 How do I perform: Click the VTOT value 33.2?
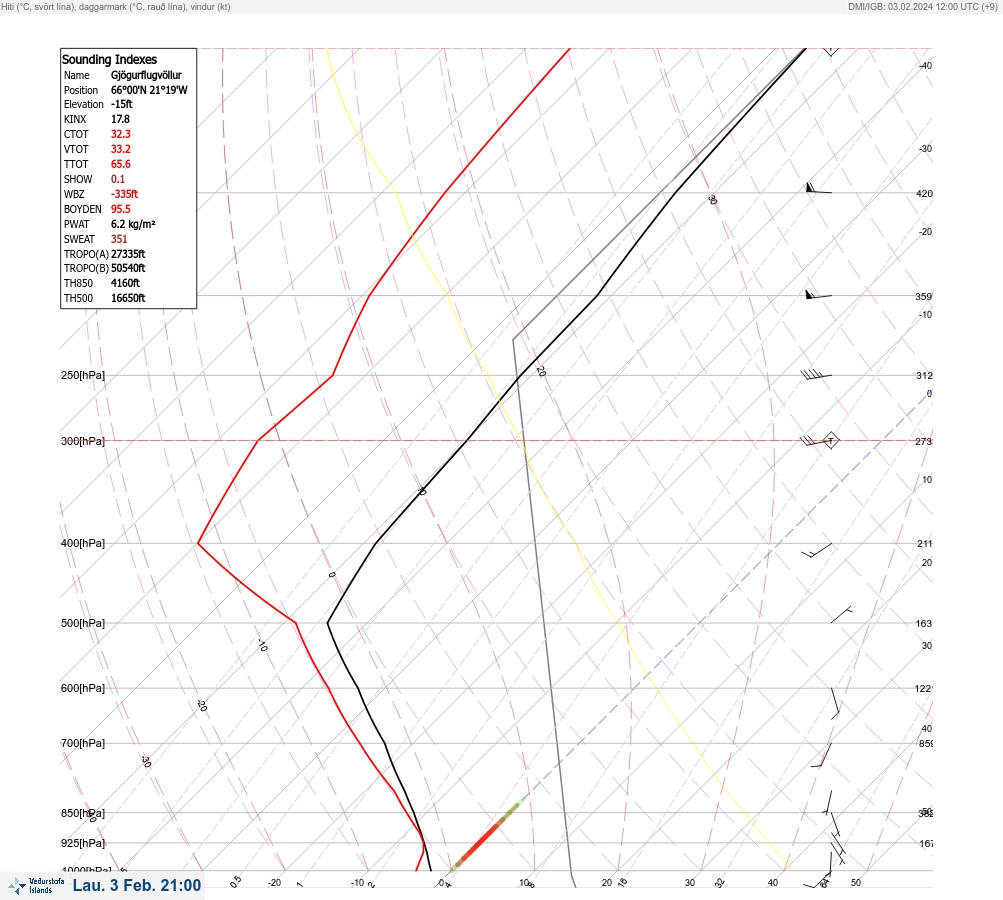(x=121, y=149)
